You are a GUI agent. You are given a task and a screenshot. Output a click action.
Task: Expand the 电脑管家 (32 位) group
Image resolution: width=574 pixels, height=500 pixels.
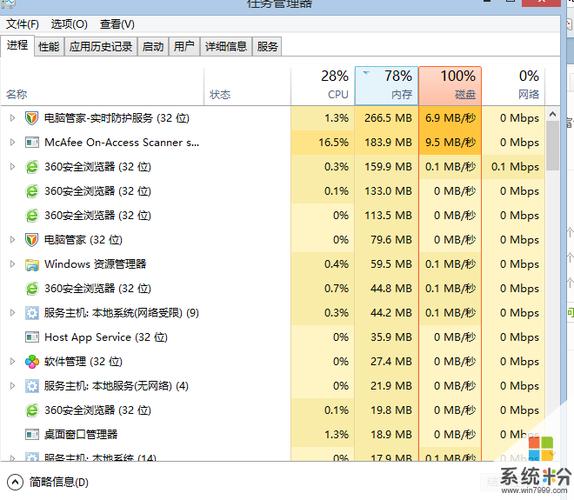pos(12,240)
